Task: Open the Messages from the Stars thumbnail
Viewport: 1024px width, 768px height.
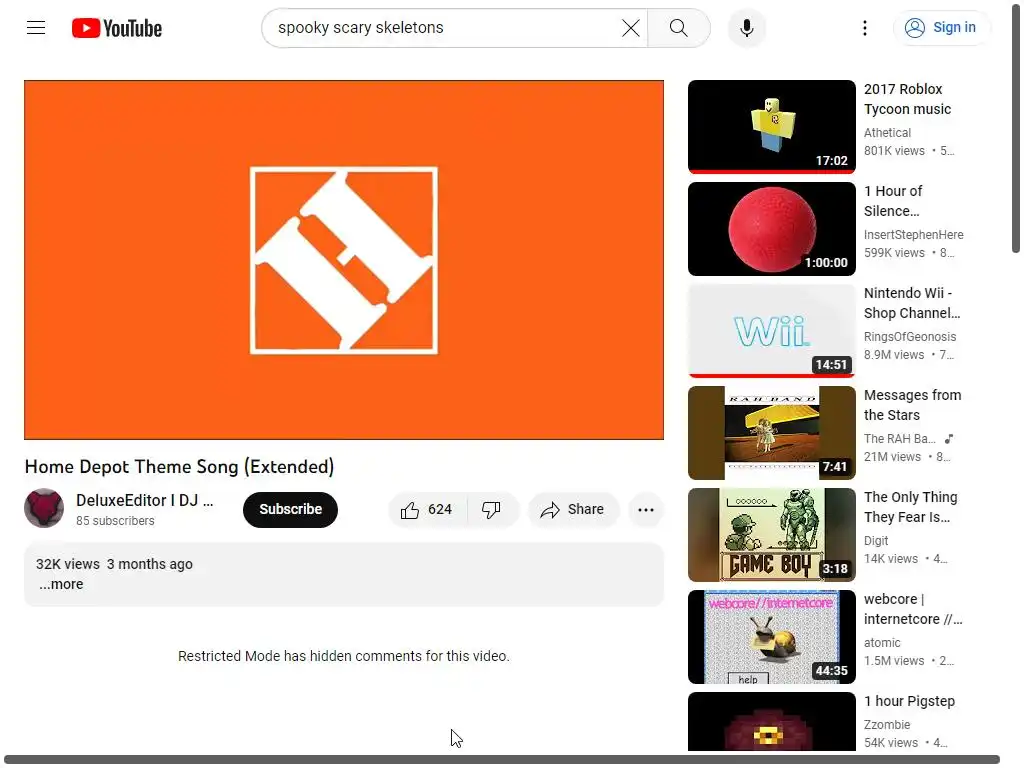Action: coord(771,432)
